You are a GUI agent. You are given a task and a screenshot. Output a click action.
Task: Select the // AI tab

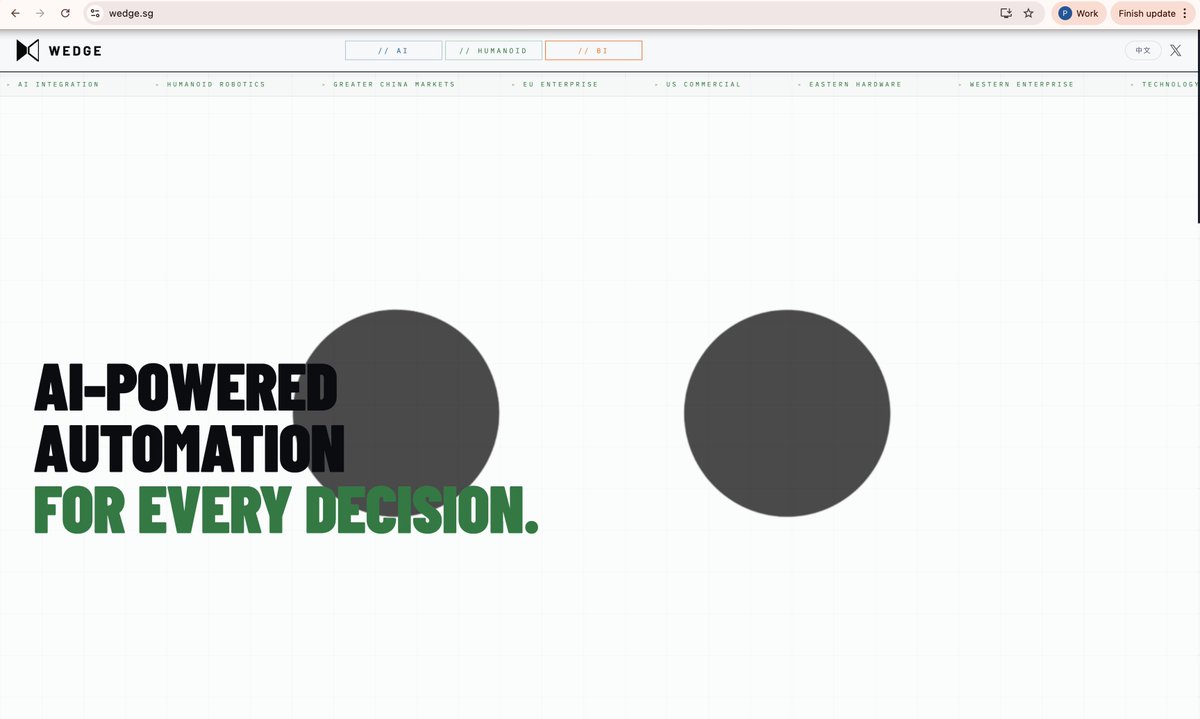pyautogui.click(x=393, y=50)
